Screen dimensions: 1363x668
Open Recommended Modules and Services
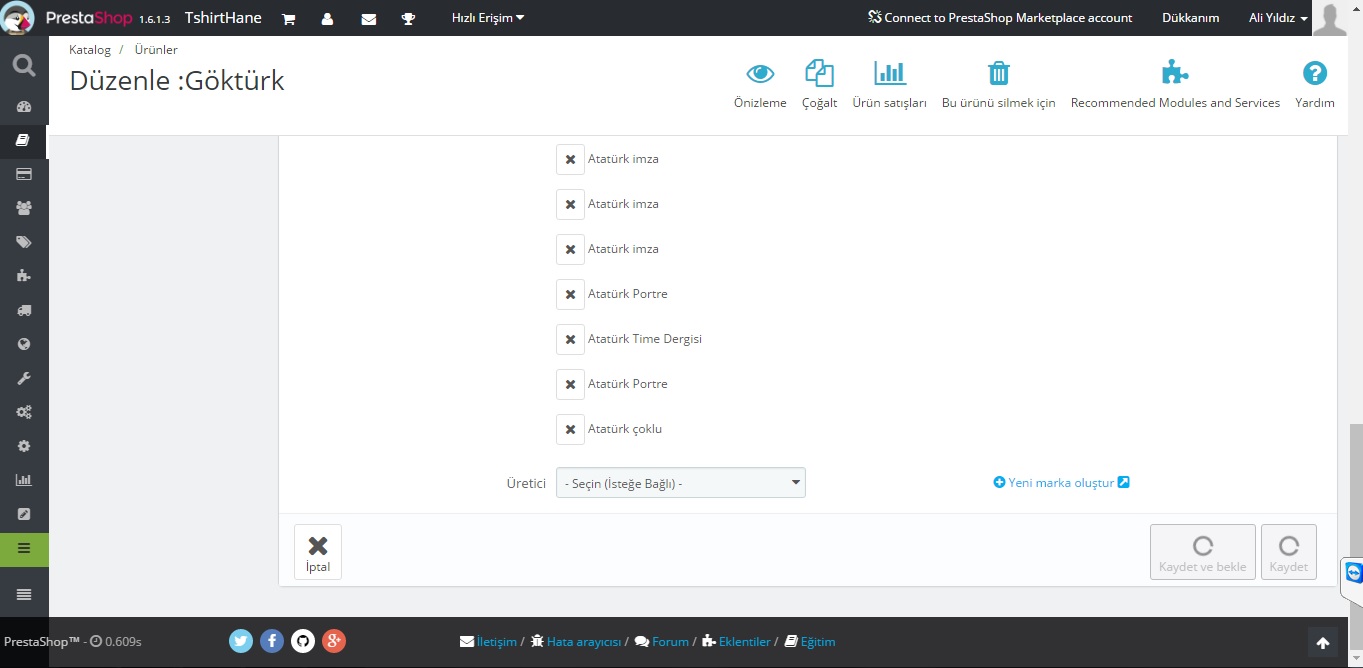1175,84
